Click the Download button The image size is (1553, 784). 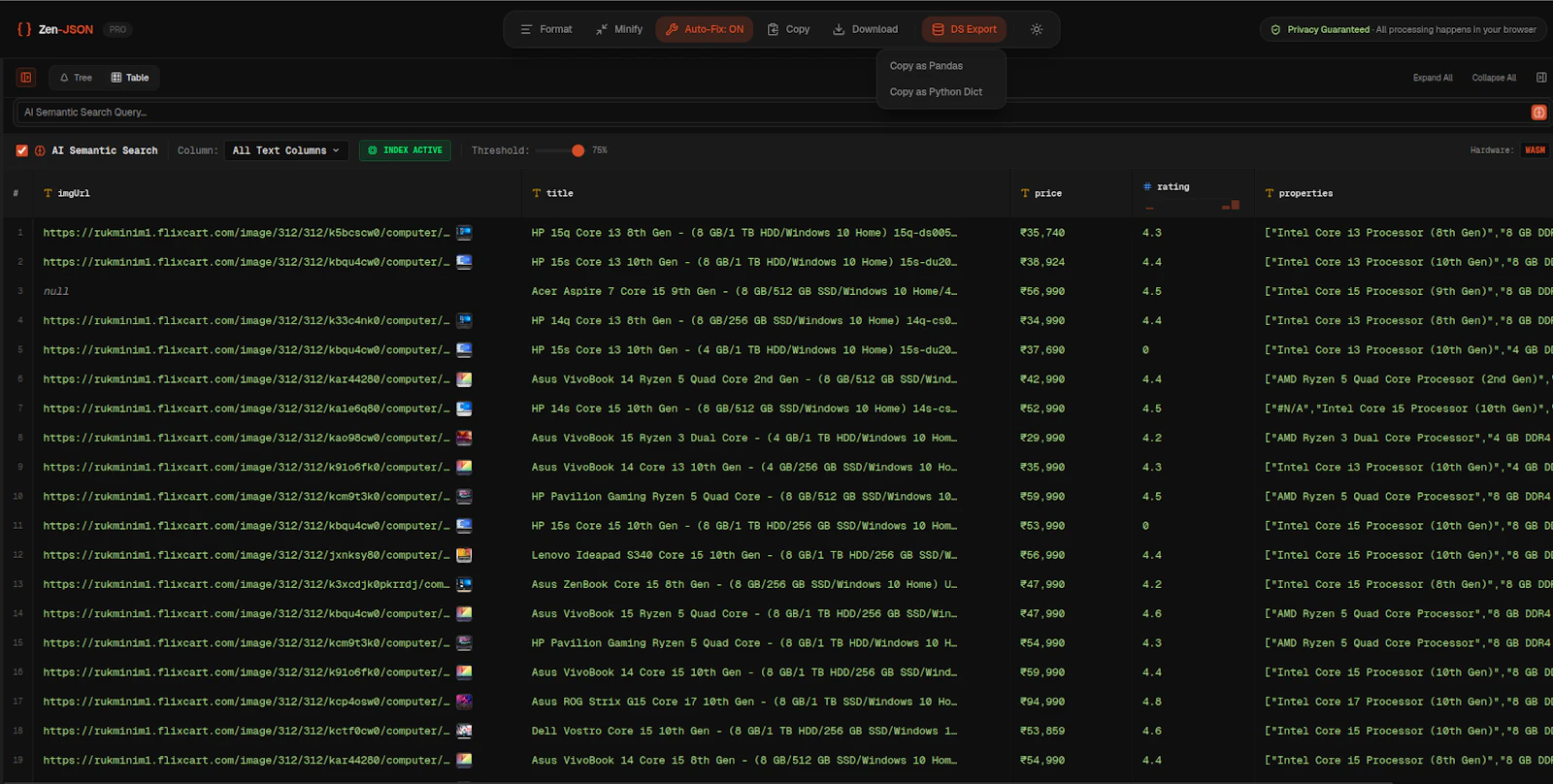point(865,29)
